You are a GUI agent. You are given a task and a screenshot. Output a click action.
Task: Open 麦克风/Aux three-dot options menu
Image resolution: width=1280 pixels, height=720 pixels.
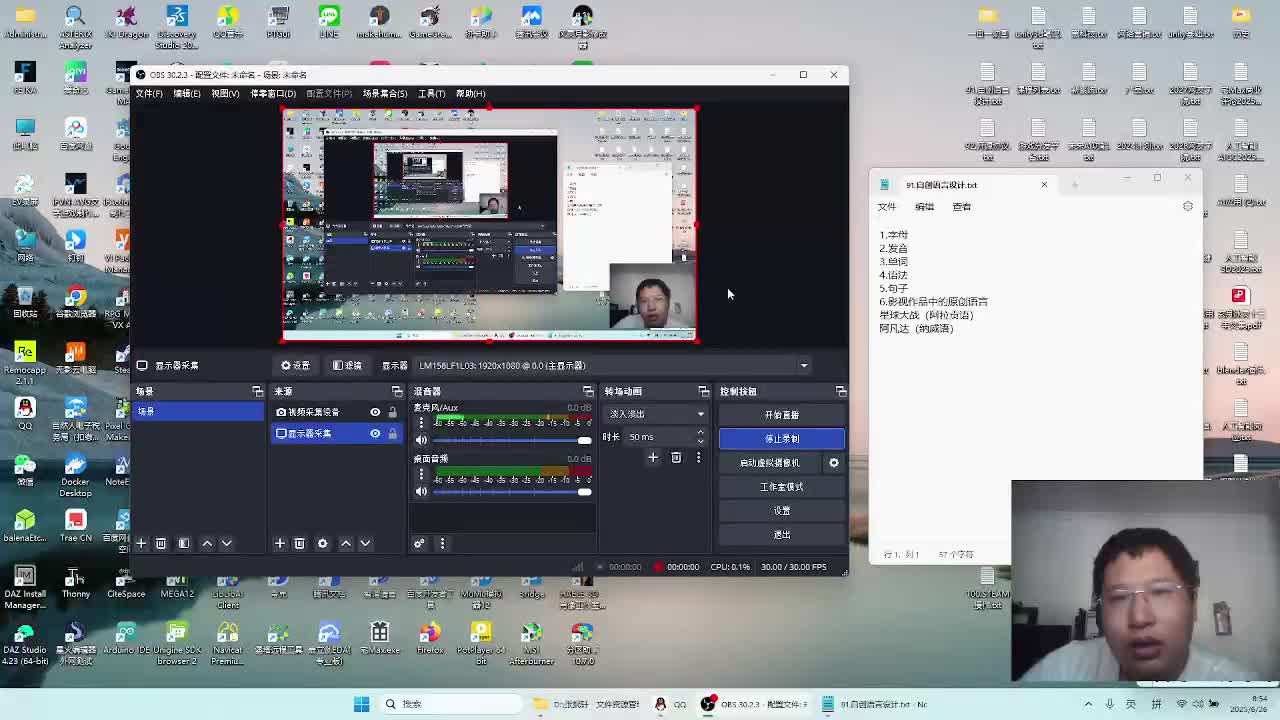tap(421, 423)
